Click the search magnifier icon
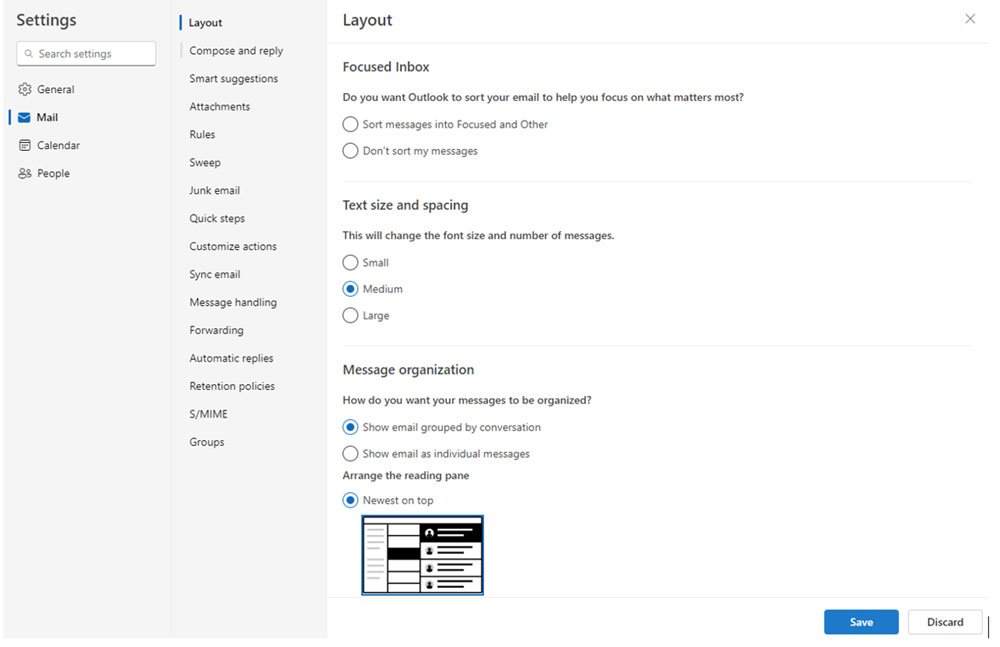The height and width of the screenshot is (647, 1000). [29, 54]
